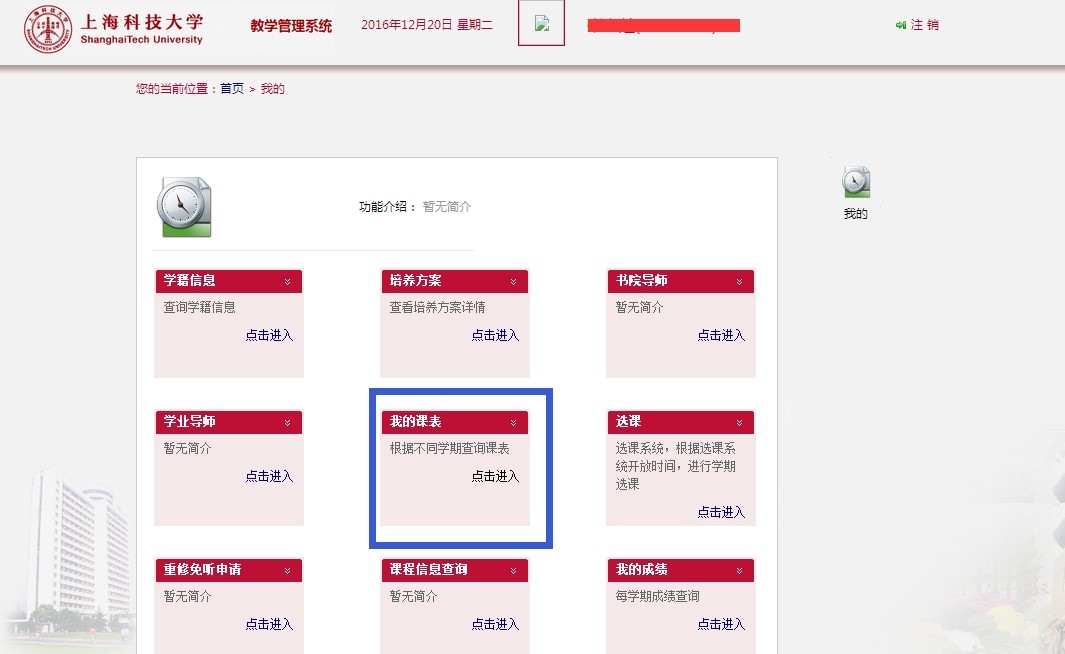The image size is (1065, 654).
Task: Collapse the 书院导师 card chevron
Action: [739, 282]
